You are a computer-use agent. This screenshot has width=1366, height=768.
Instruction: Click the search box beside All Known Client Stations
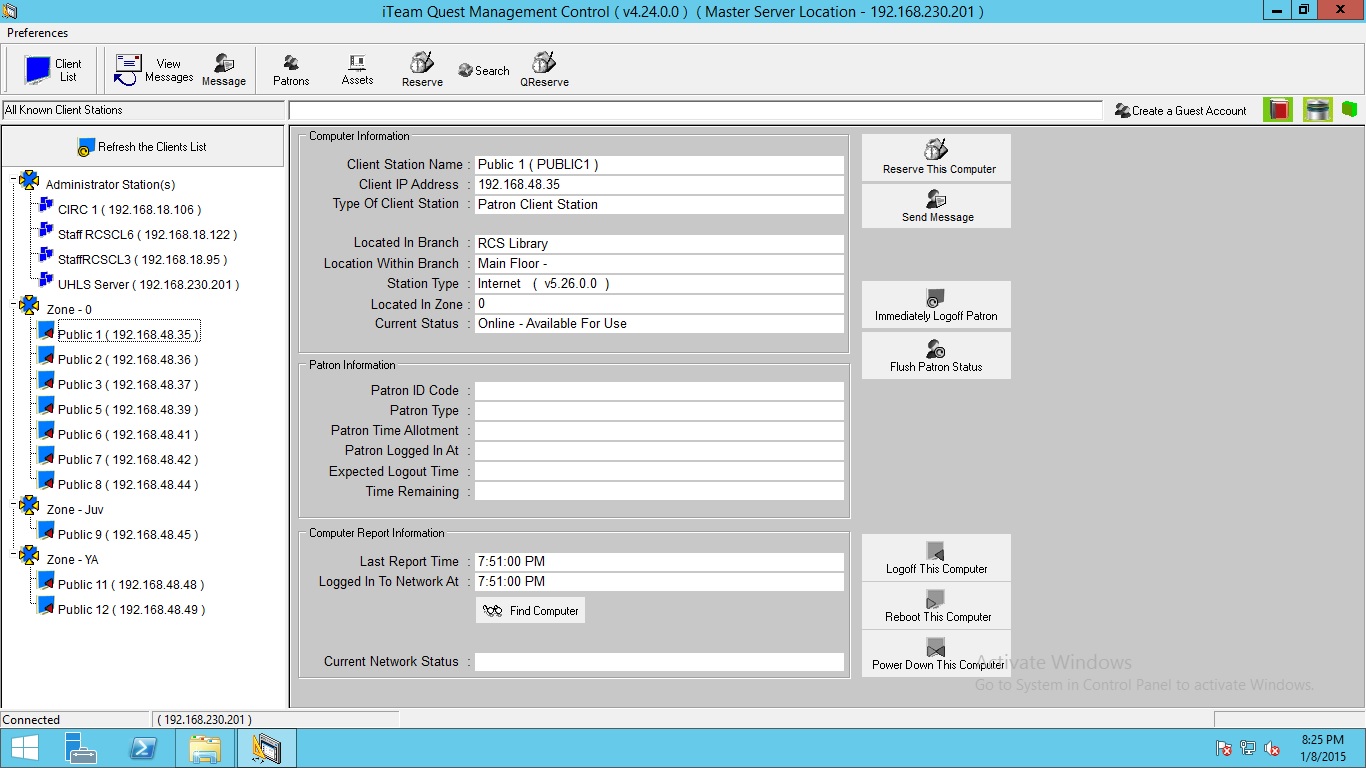tap(695, 110)
